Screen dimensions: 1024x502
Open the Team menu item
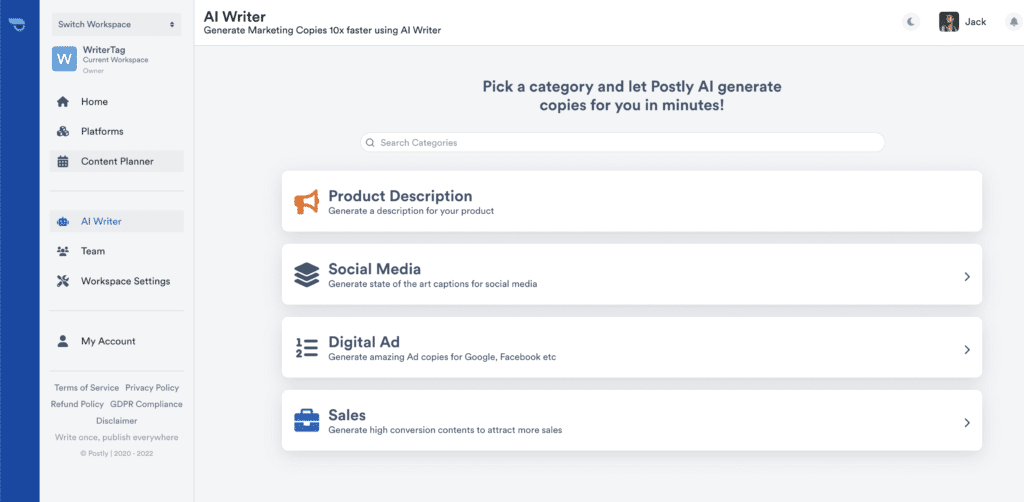(117, 251)
